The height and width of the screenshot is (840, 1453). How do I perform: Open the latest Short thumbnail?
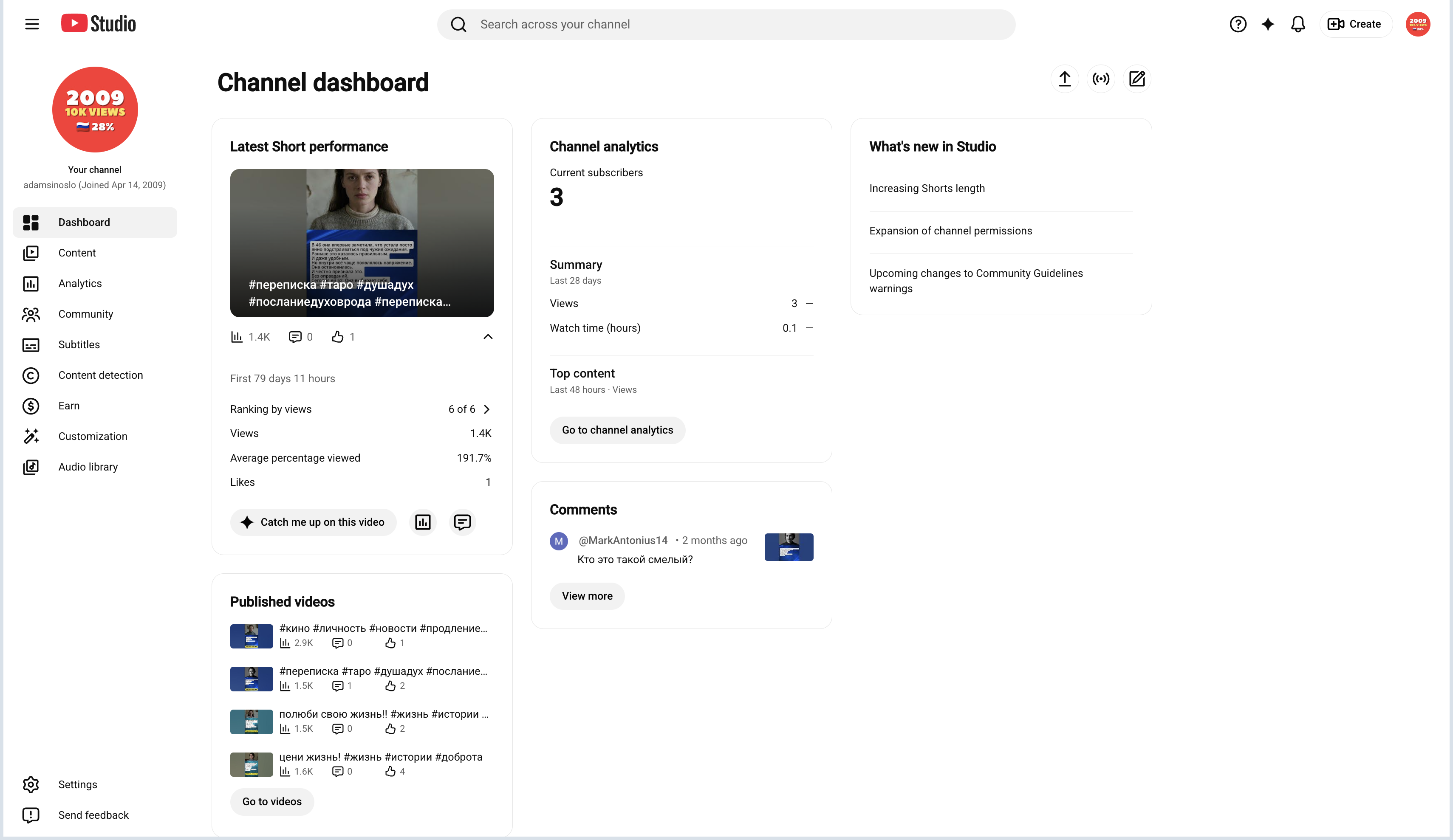tap(362, 243)
